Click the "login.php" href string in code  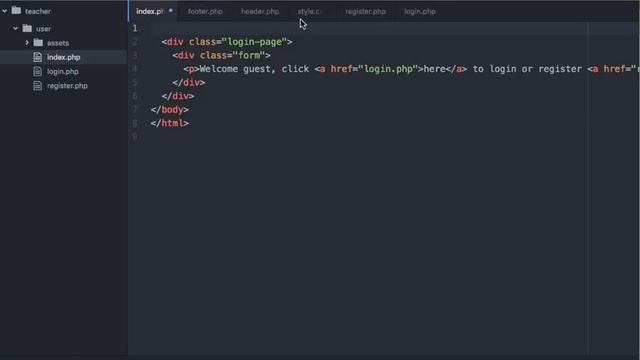(x=388, y=69)
